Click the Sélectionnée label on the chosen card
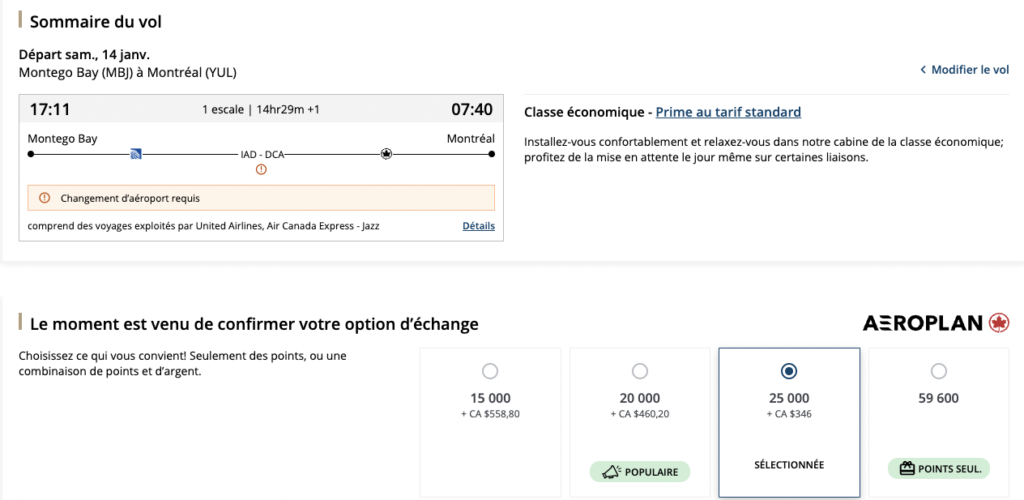This screenshot has width=1024, height=500. click(789, 465)
